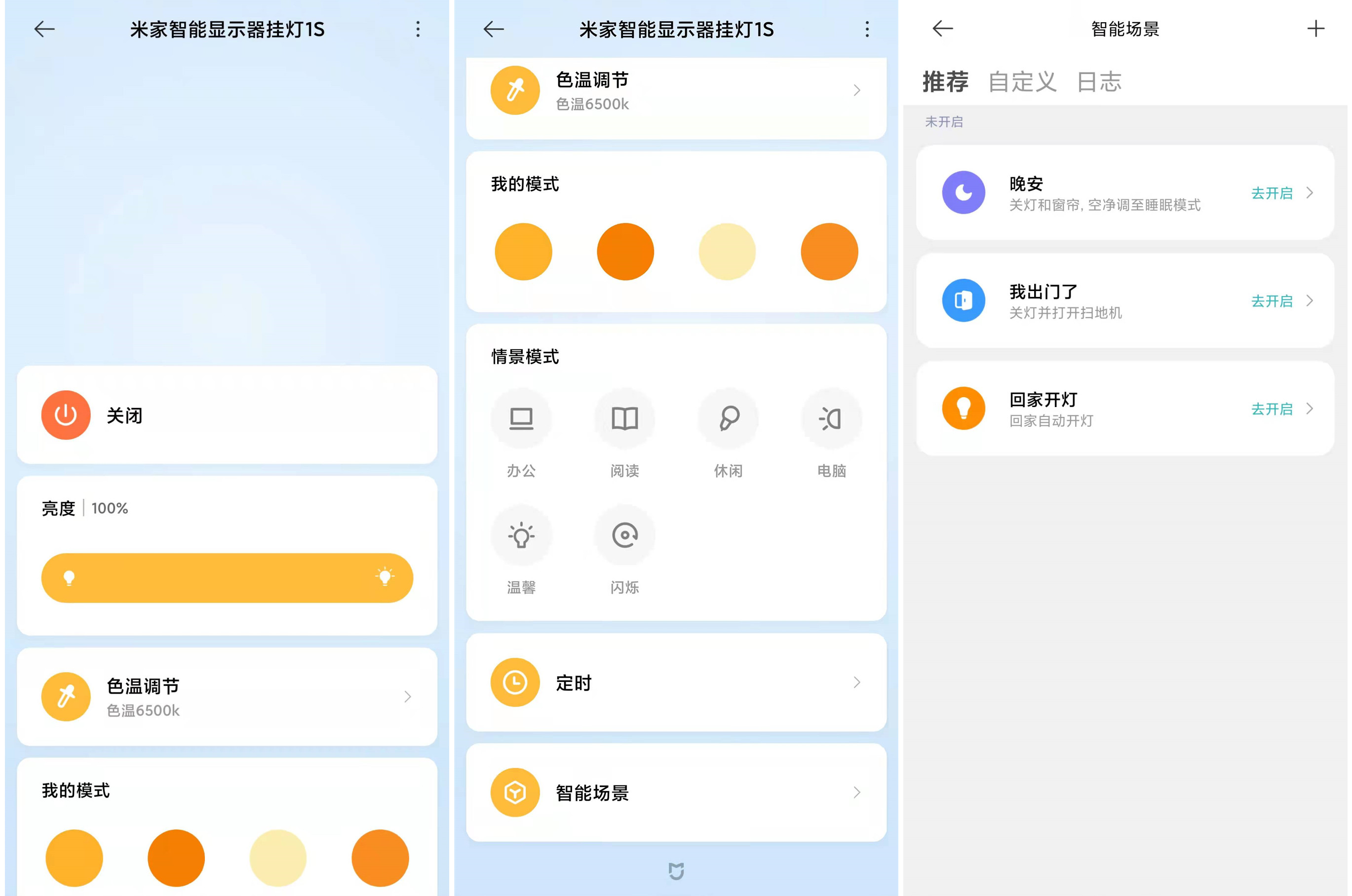This screenshot has height=896, width=1352.
Task: Select pale yellow swatch in middle 我的模式
Action: coord(727,252)
